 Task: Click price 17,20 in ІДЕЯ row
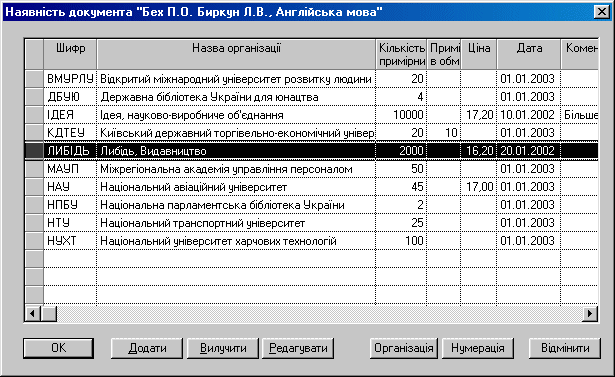479,115
